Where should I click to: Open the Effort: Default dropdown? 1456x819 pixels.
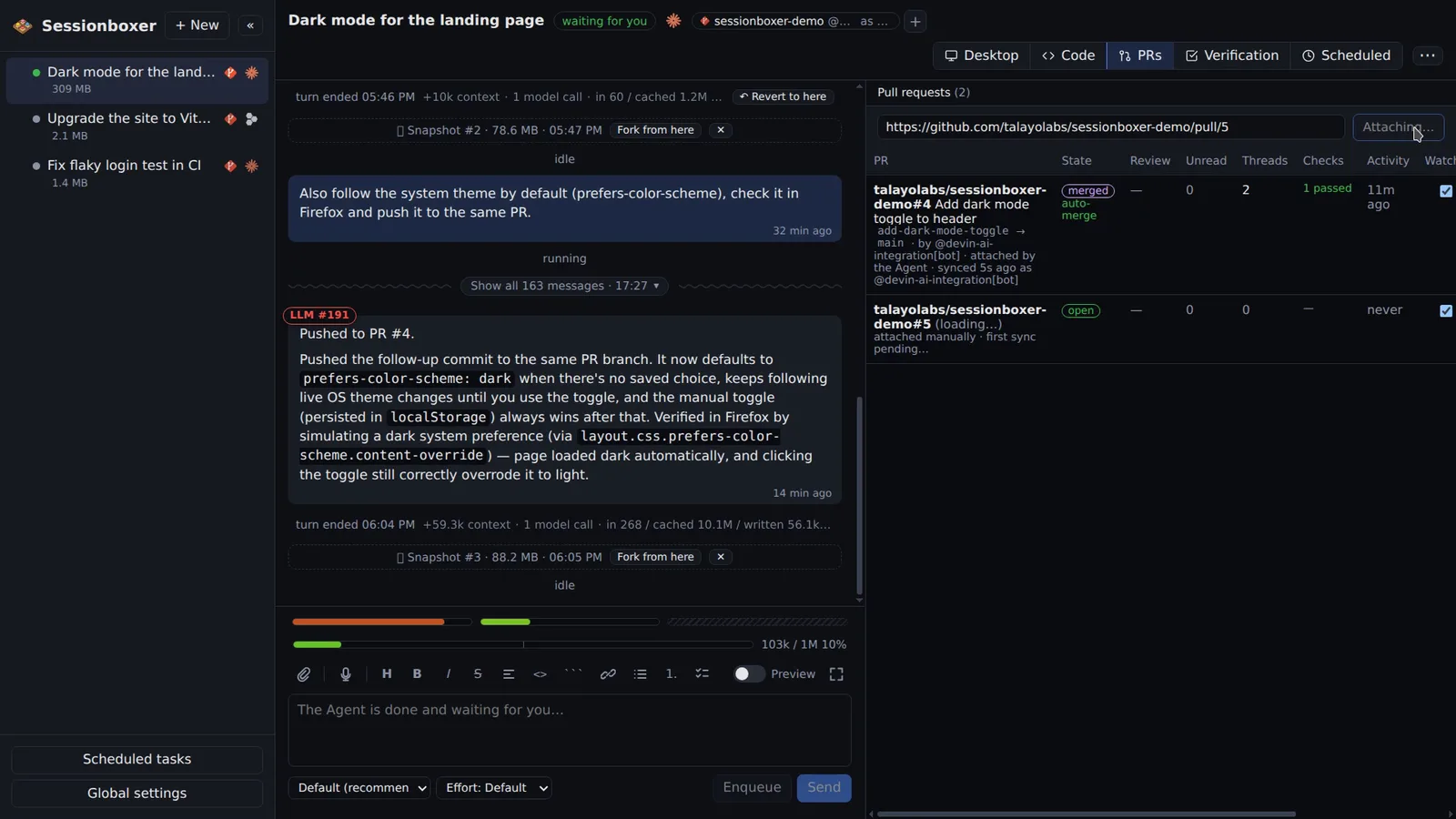click(x=494, y=788)
